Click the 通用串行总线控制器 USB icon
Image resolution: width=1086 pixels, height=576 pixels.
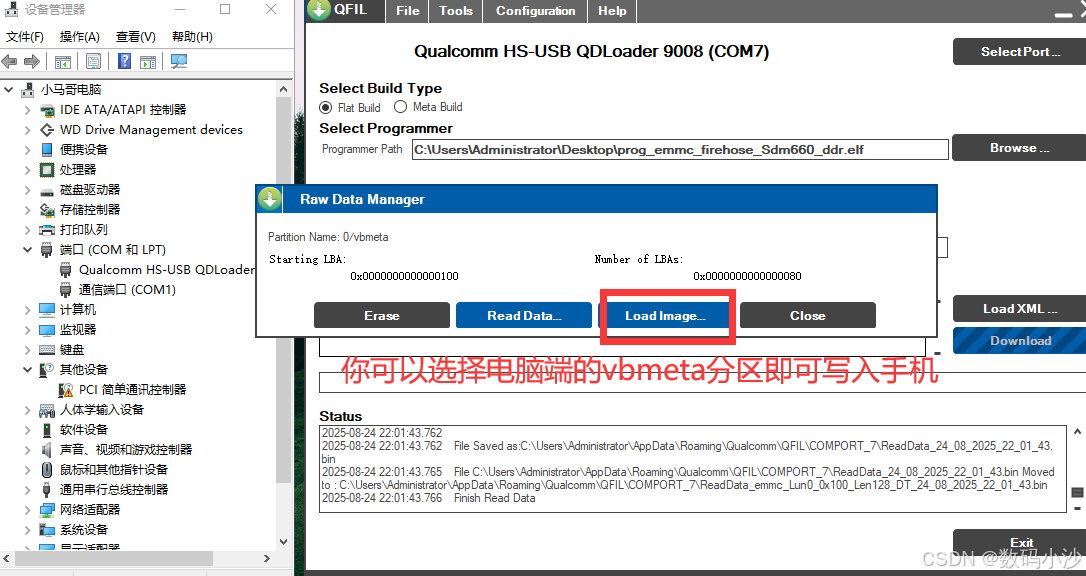pyautogui.click(x=47, y=490)
